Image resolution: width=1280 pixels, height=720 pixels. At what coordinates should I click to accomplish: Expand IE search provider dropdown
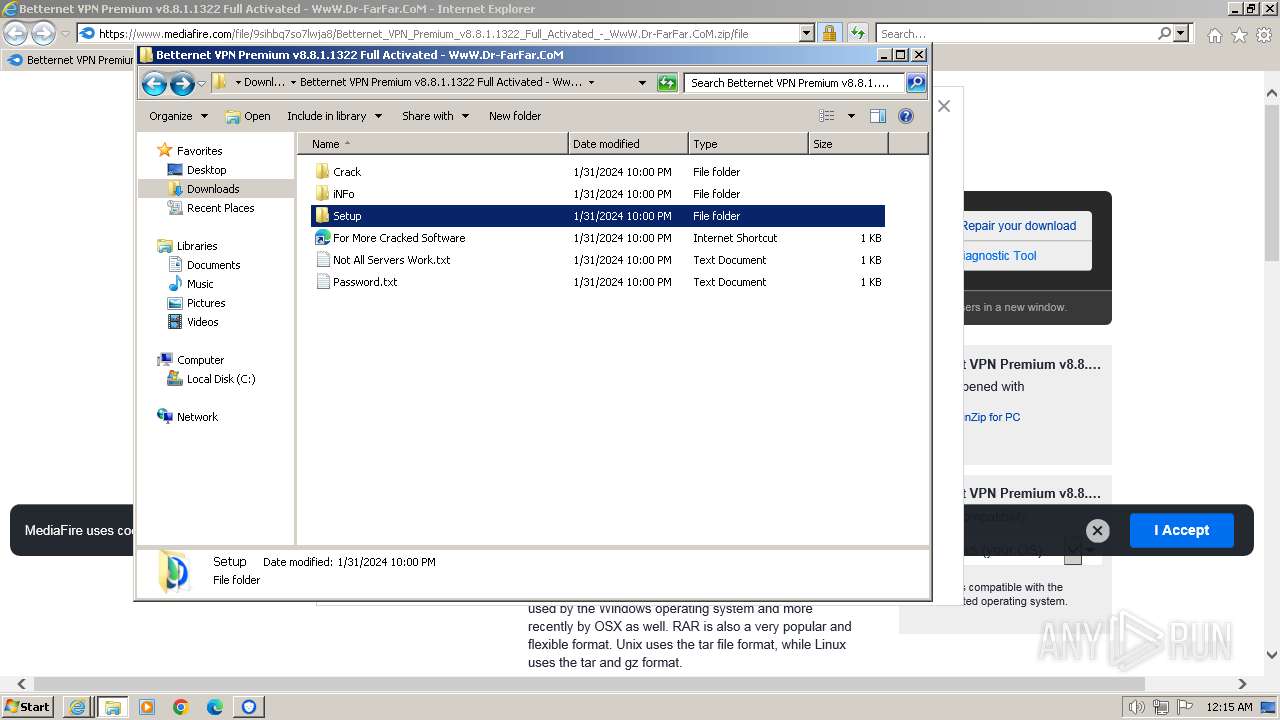[x=1182, y=33]
